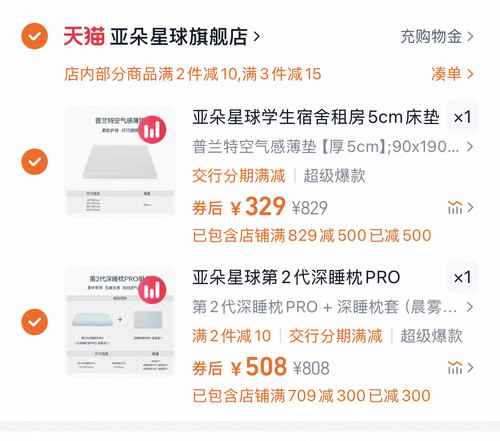The width and height of the screenshot is (500, 441).
Task: Deselect the 5cm床垫 item checkbox
Action: pos(35,162)
